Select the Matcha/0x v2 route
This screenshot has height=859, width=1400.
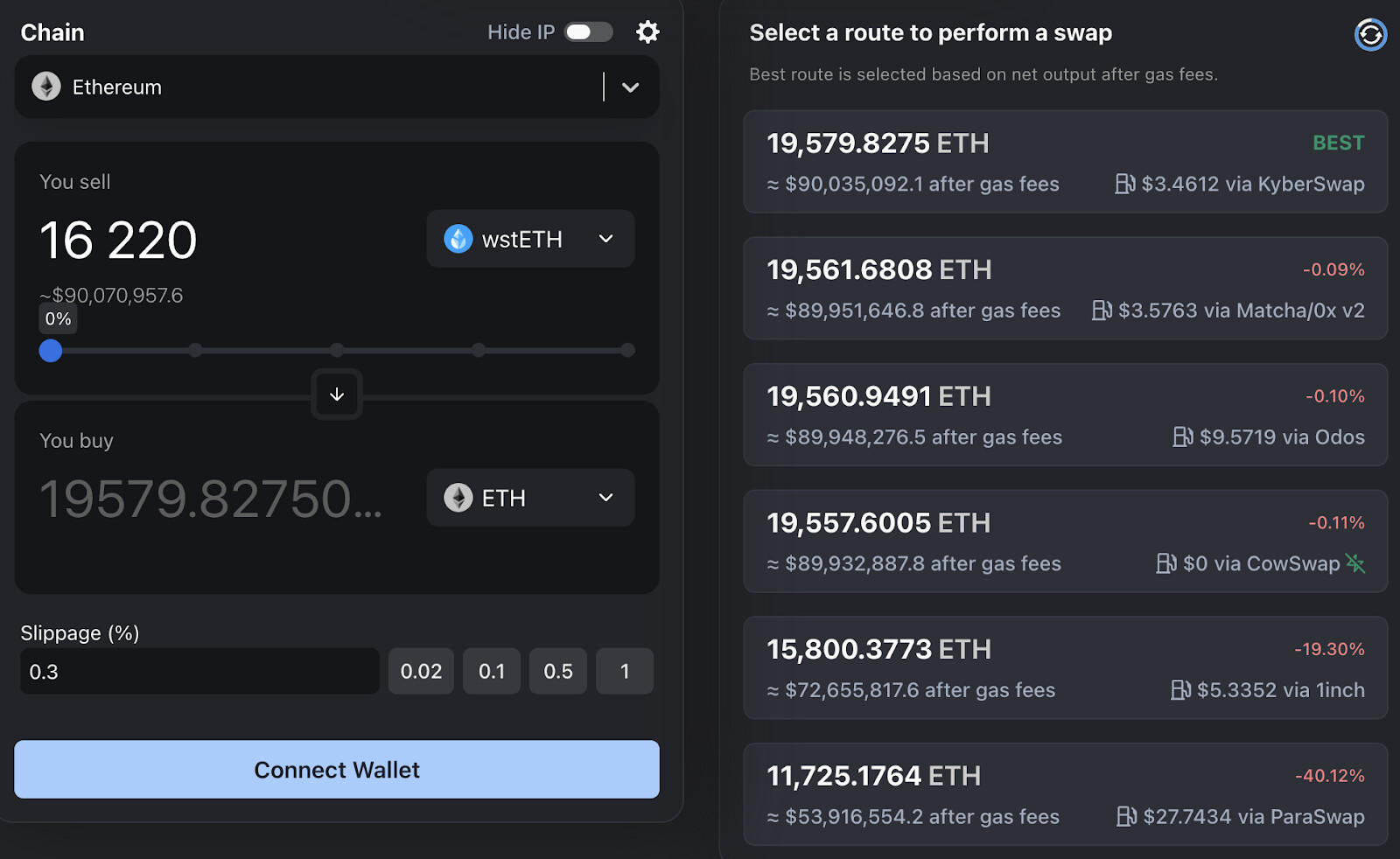click(x=1065, y=288)
